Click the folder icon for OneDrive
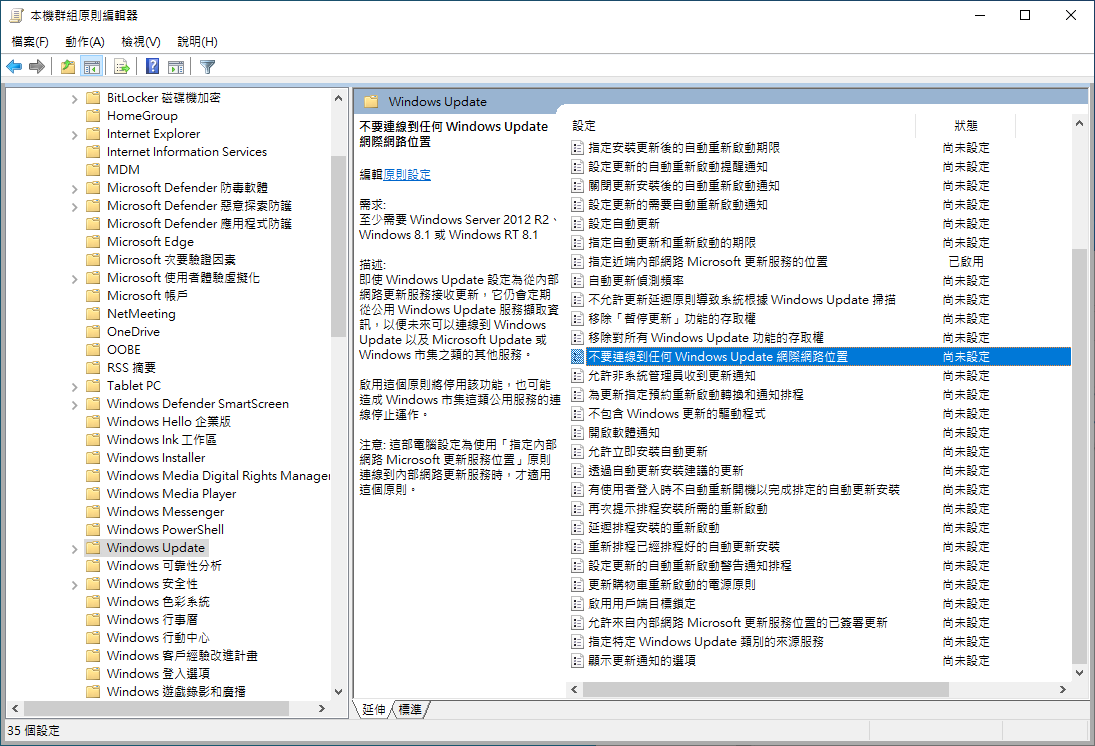 [93, 331]
